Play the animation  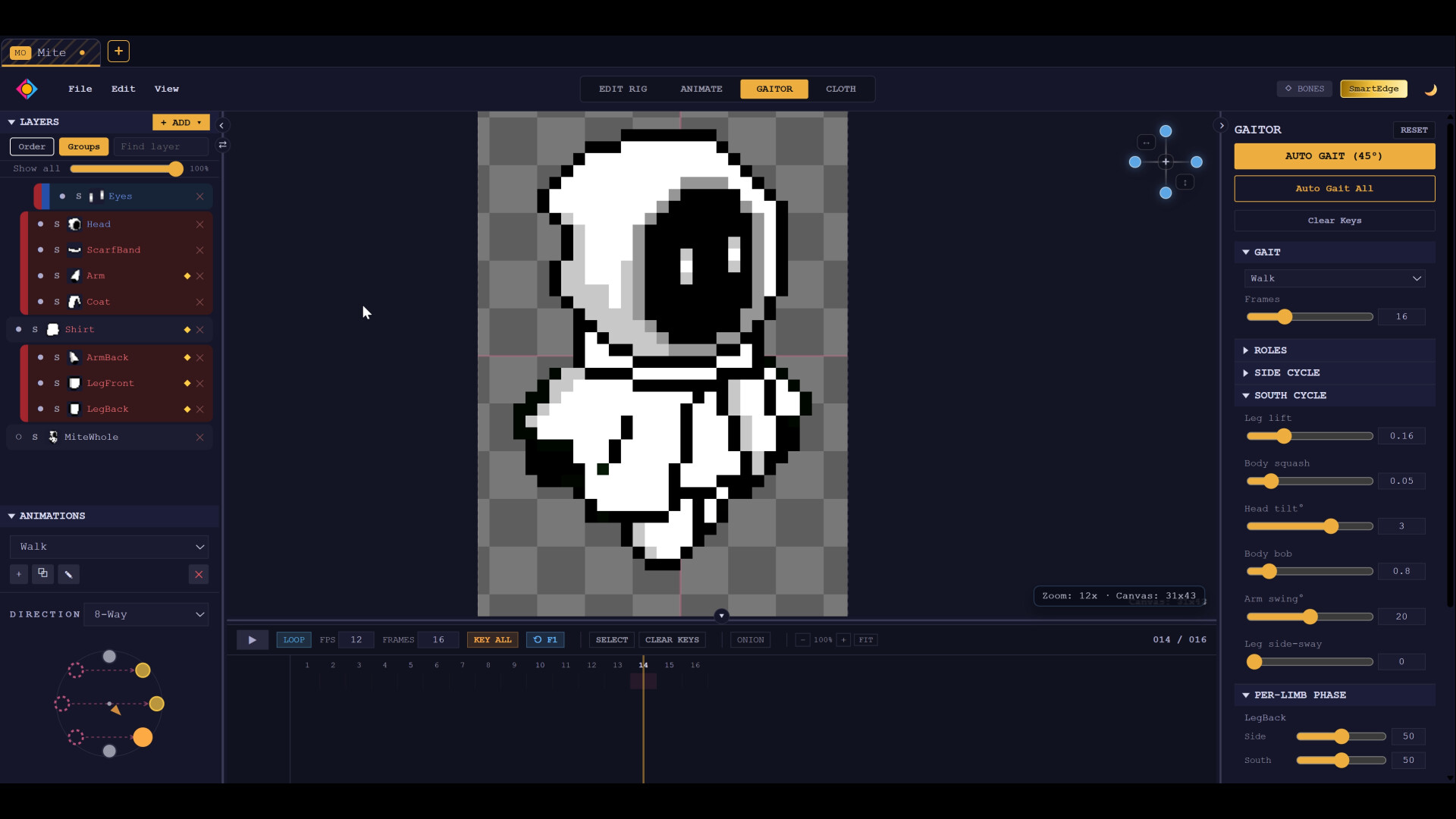(x=253, y=640)
